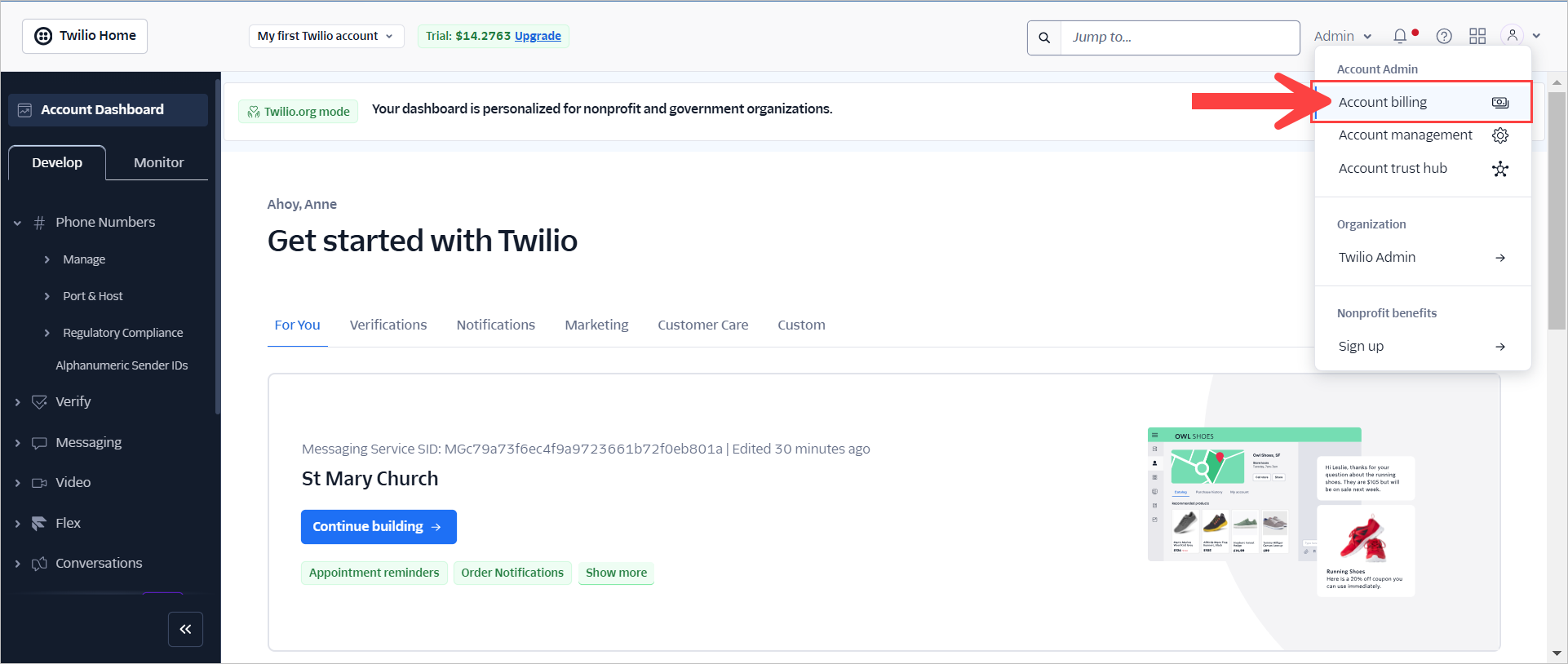The width and height of the screenshot is (1568, 664).
Task: Open the My first Twilio account dropdown
Action: pyautogui.click(x=326, y=36)
